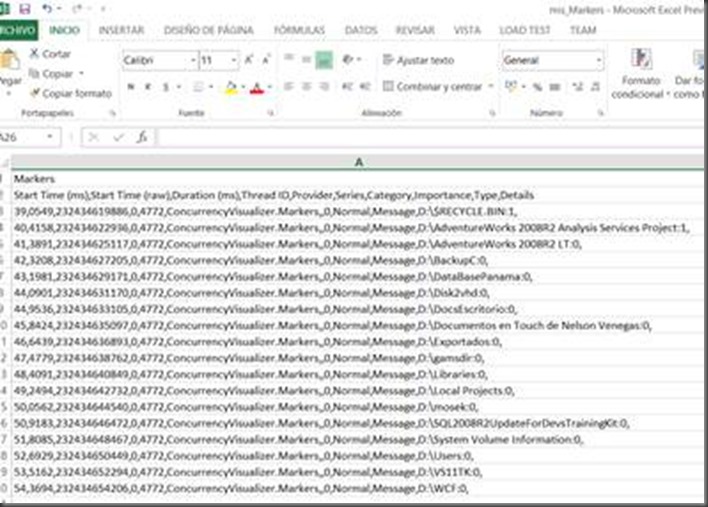Click the text orientation icon
Viewport: 708px width, 507px height.
[348, 59]
